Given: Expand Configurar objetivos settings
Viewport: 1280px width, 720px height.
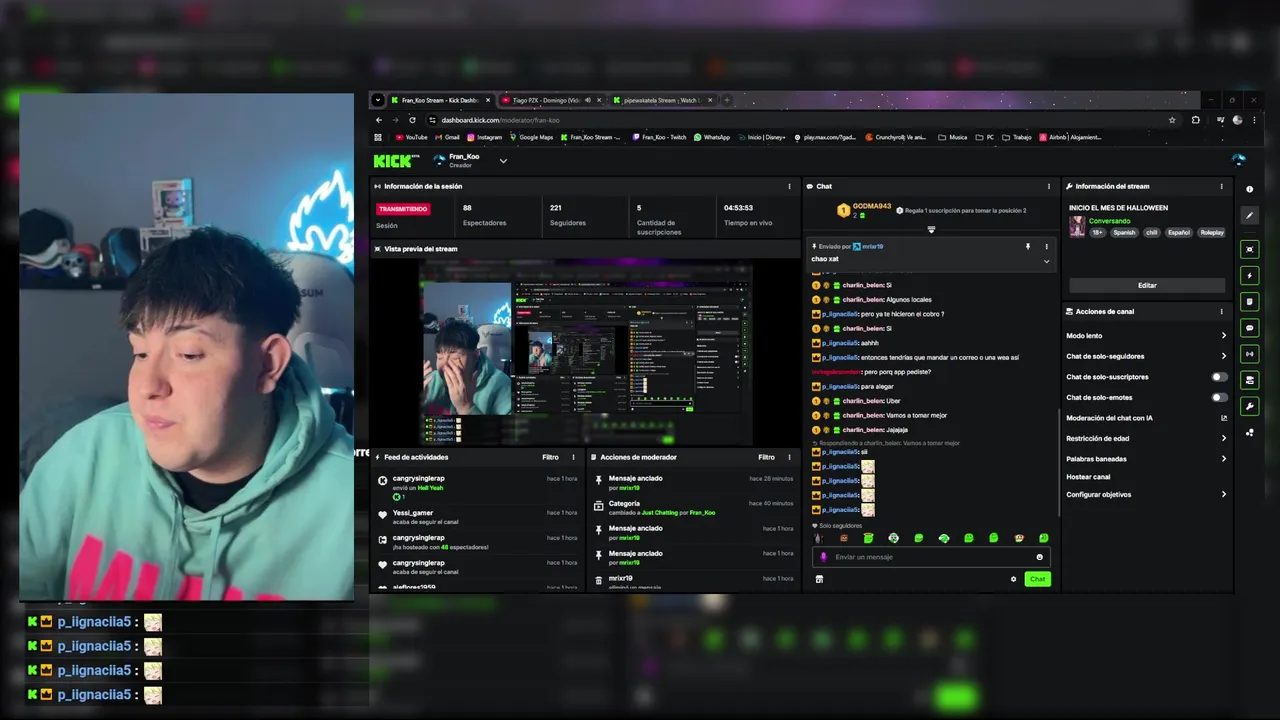Looking at the screenshot, I should click(x=1223, y=494).
